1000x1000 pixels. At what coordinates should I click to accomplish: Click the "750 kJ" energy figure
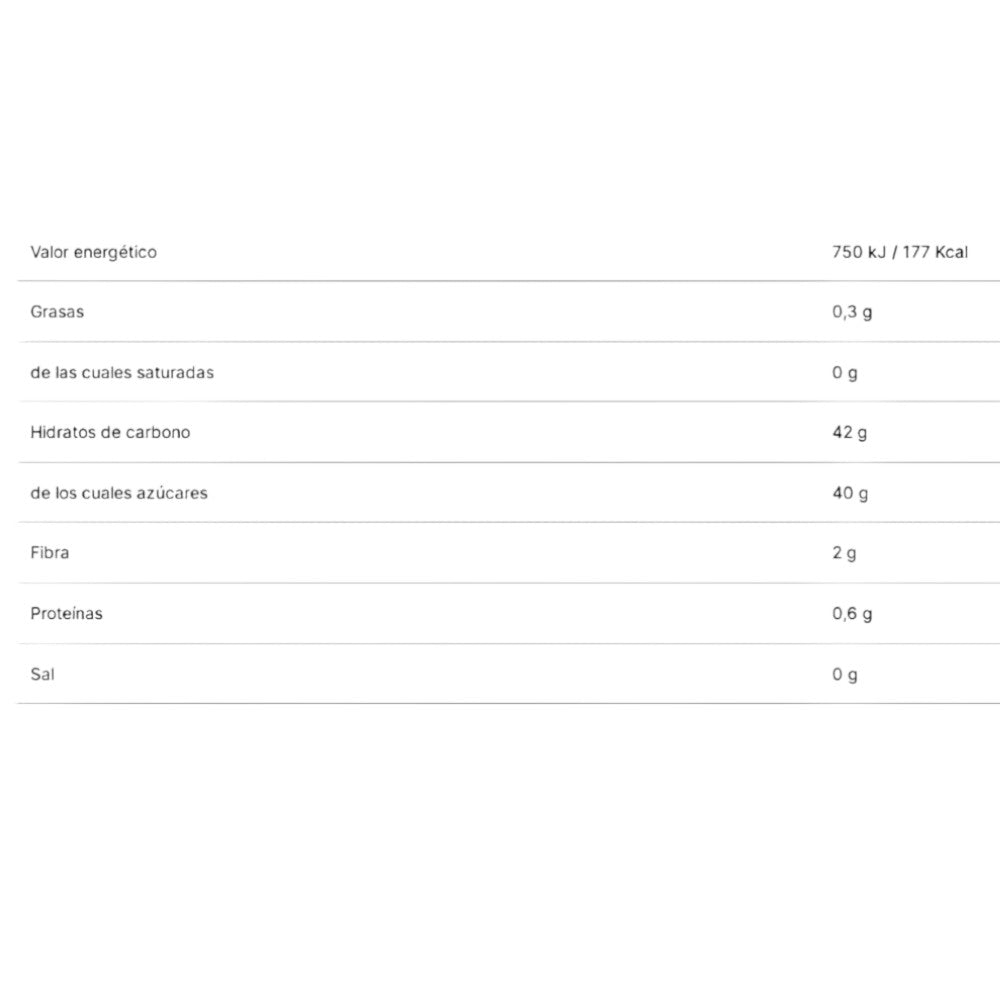coord(858,252)
